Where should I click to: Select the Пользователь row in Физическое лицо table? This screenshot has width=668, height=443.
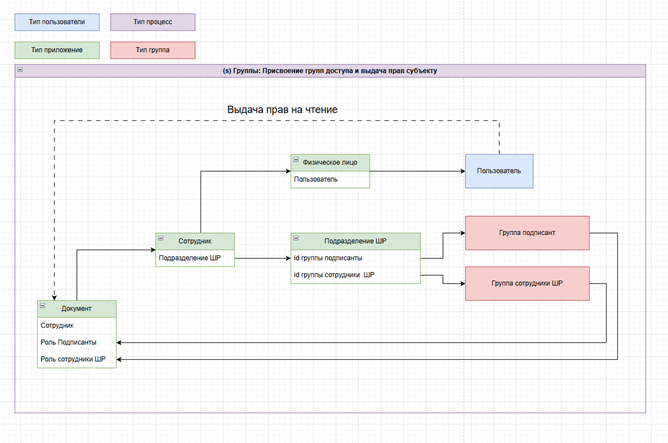tap(330, 179)
